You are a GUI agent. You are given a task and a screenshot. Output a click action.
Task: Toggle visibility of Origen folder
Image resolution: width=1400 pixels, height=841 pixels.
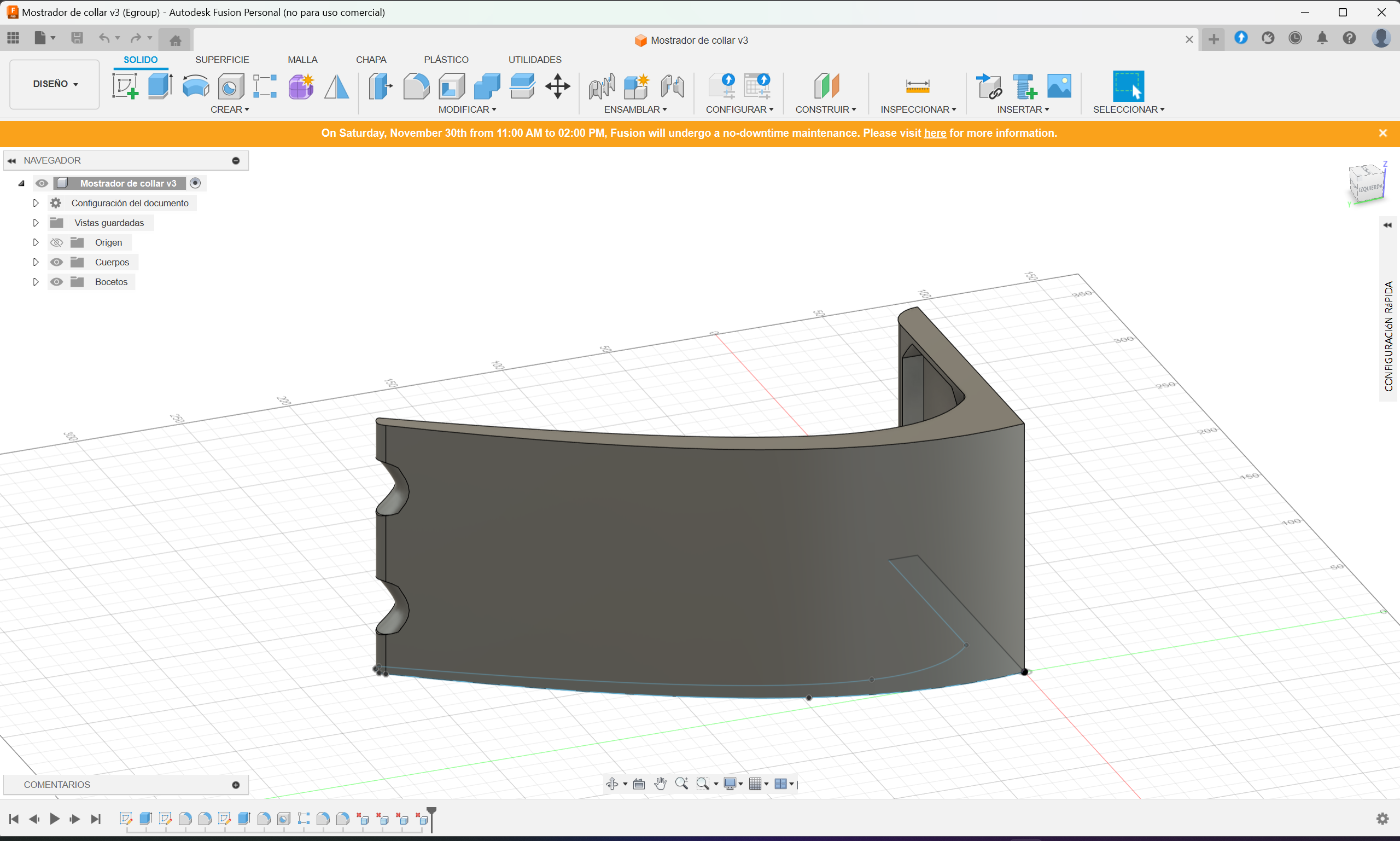[56, 242]
